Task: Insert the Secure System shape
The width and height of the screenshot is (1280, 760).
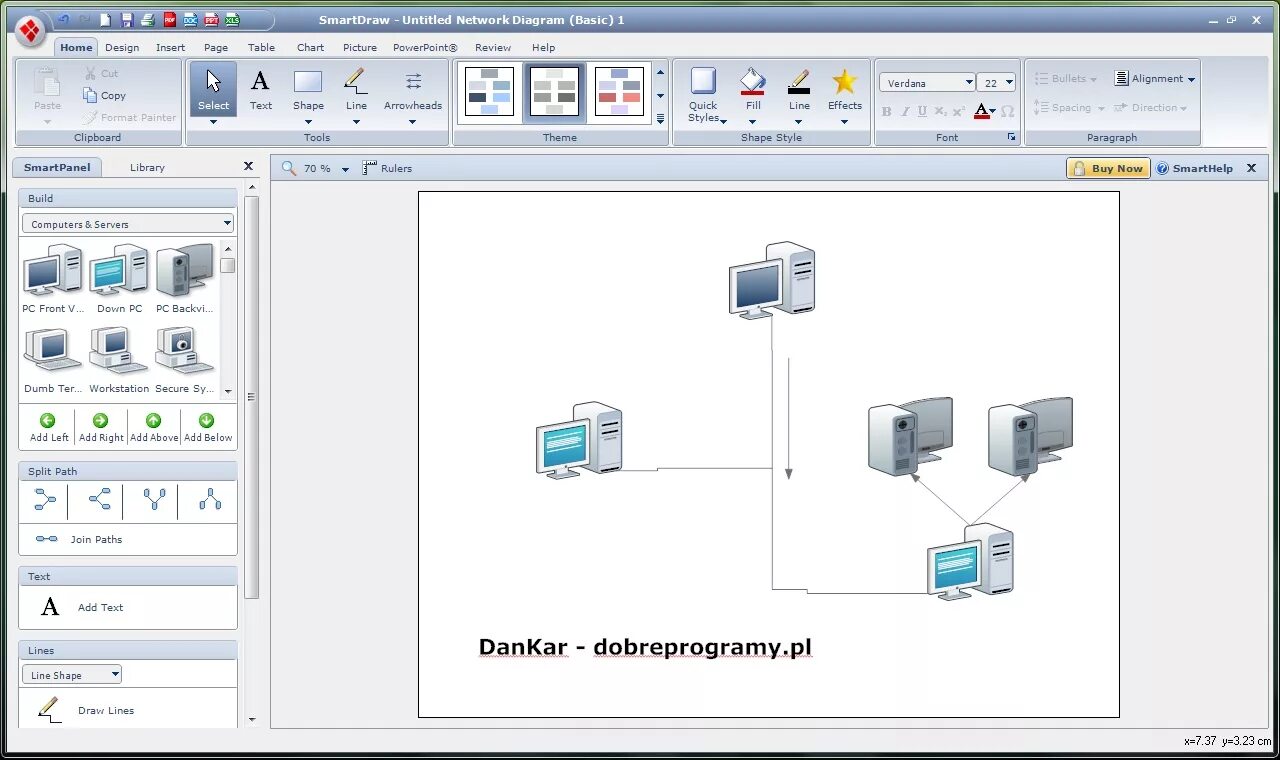Action: 185,360
